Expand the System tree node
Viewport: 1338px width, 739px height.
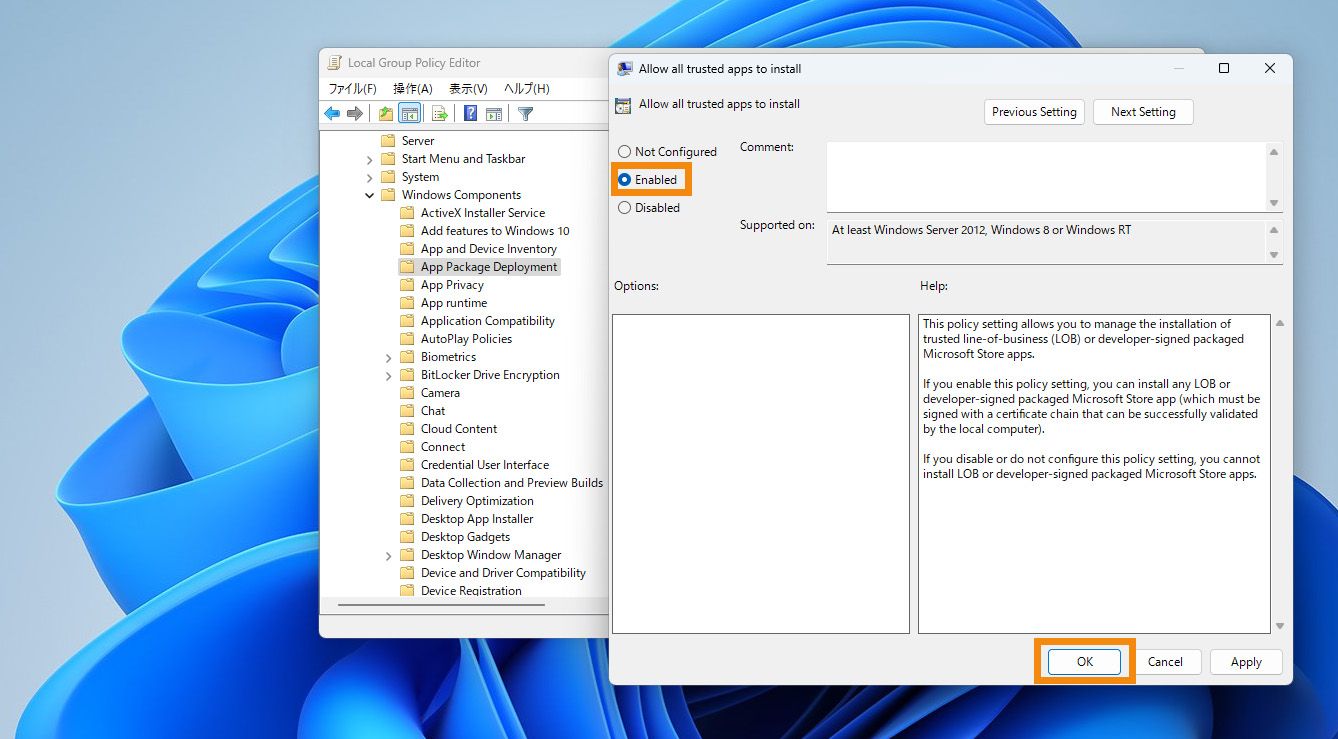coord(370,177)
